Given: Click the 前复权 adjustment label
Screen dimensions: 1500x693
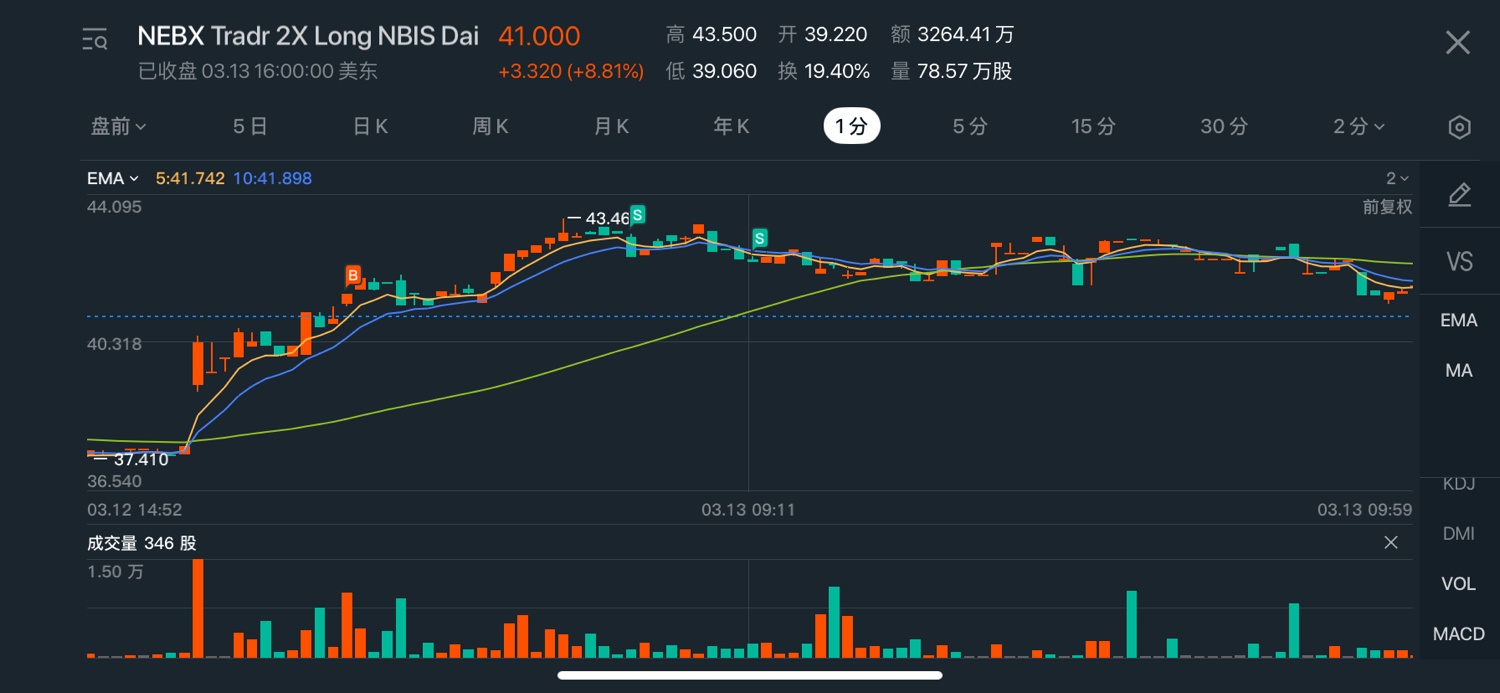Looking at the screenshot, I should (1387, 207).
